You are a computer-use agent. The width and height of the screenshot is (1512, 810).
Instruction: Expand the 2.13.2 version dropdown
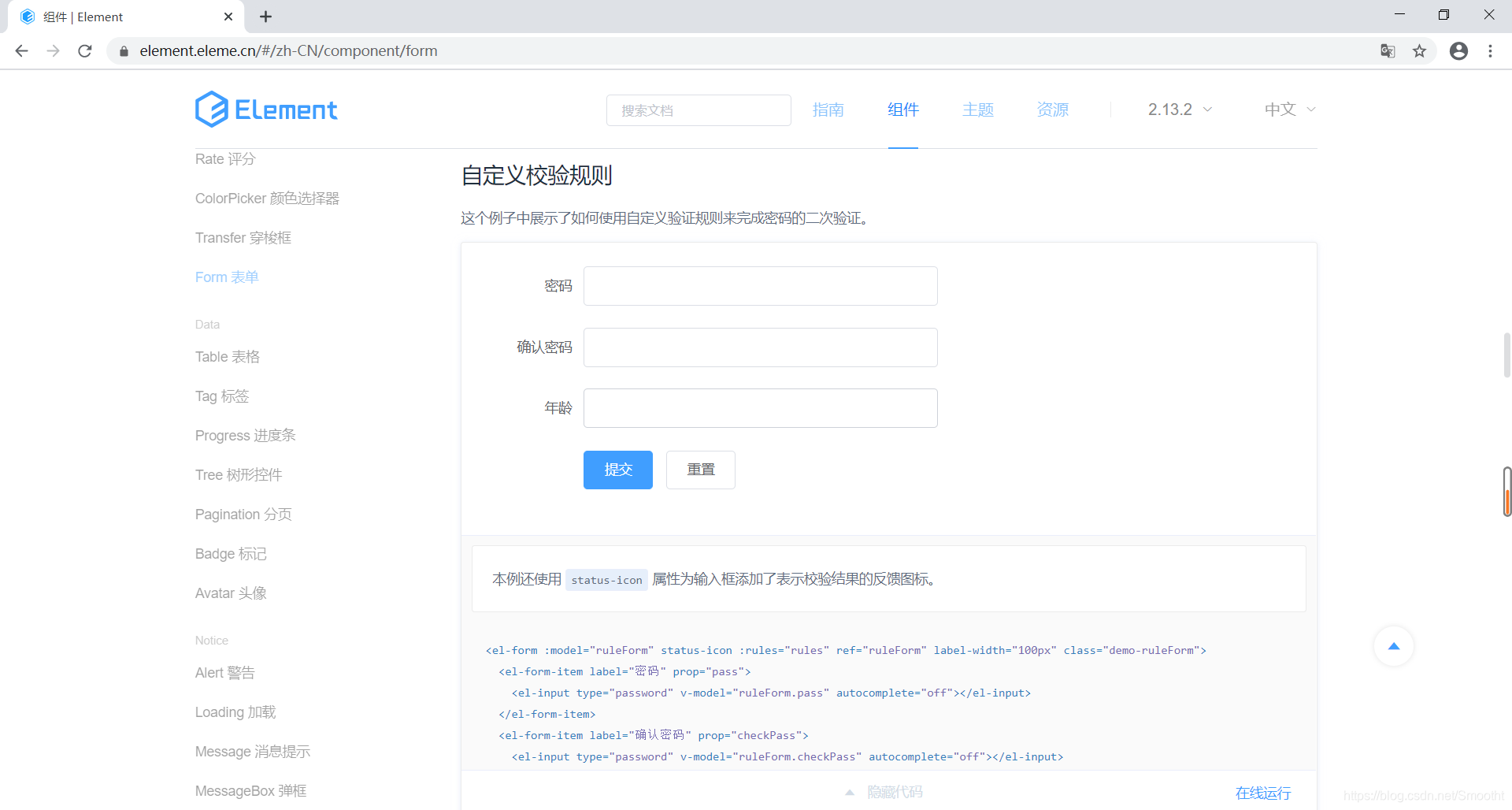click(1180, 110)
